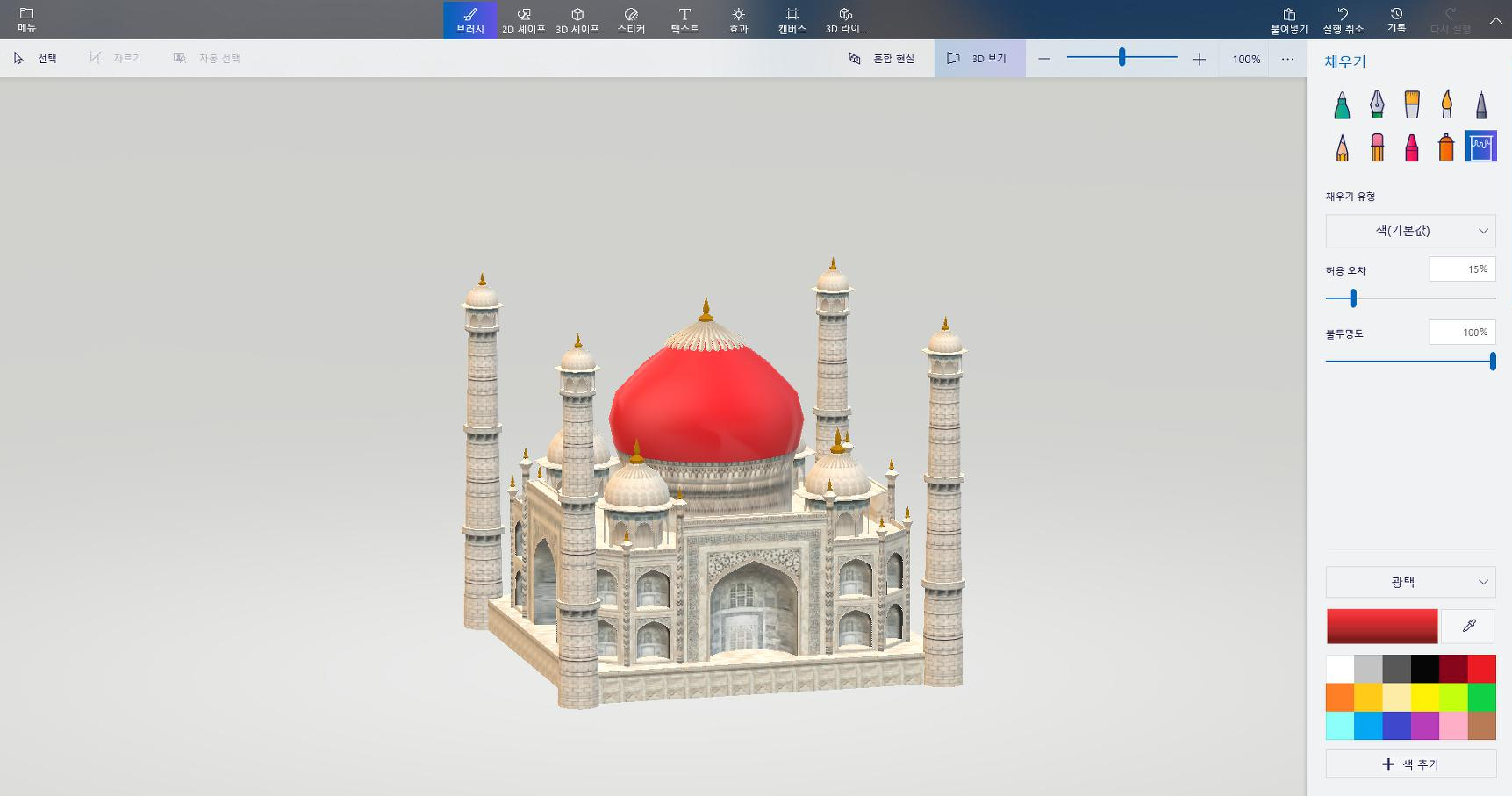Pick the dark gray color swatch
This screenshot has width=1512, height=796.
pyautogui.click(x=1397, y=669)
